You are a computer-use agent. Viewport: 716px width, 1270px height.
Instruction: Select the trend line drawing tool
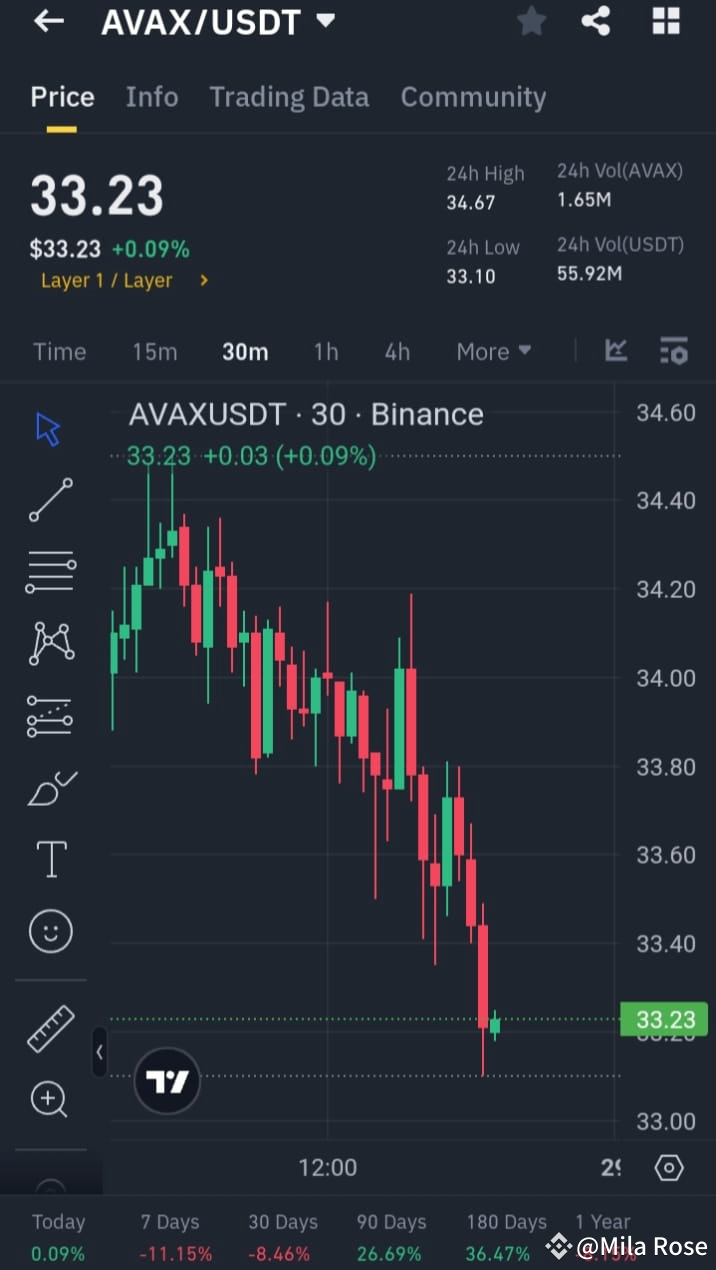(50, 499)
